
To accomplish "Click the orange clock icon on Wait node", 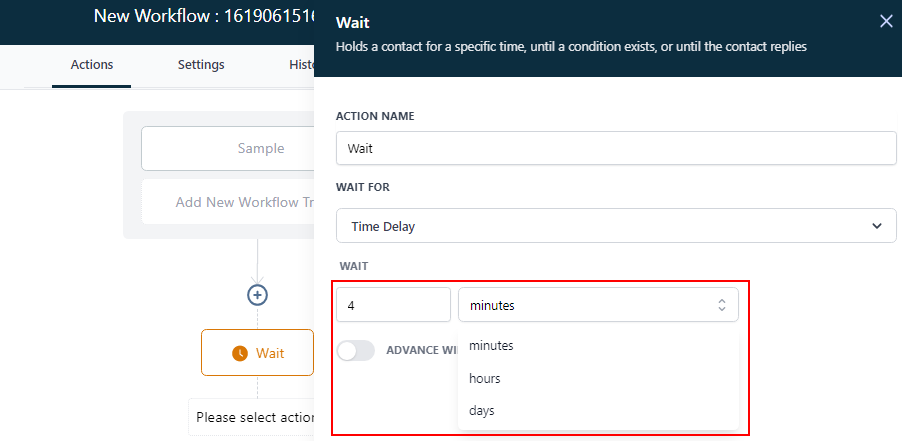I will 239,353.
